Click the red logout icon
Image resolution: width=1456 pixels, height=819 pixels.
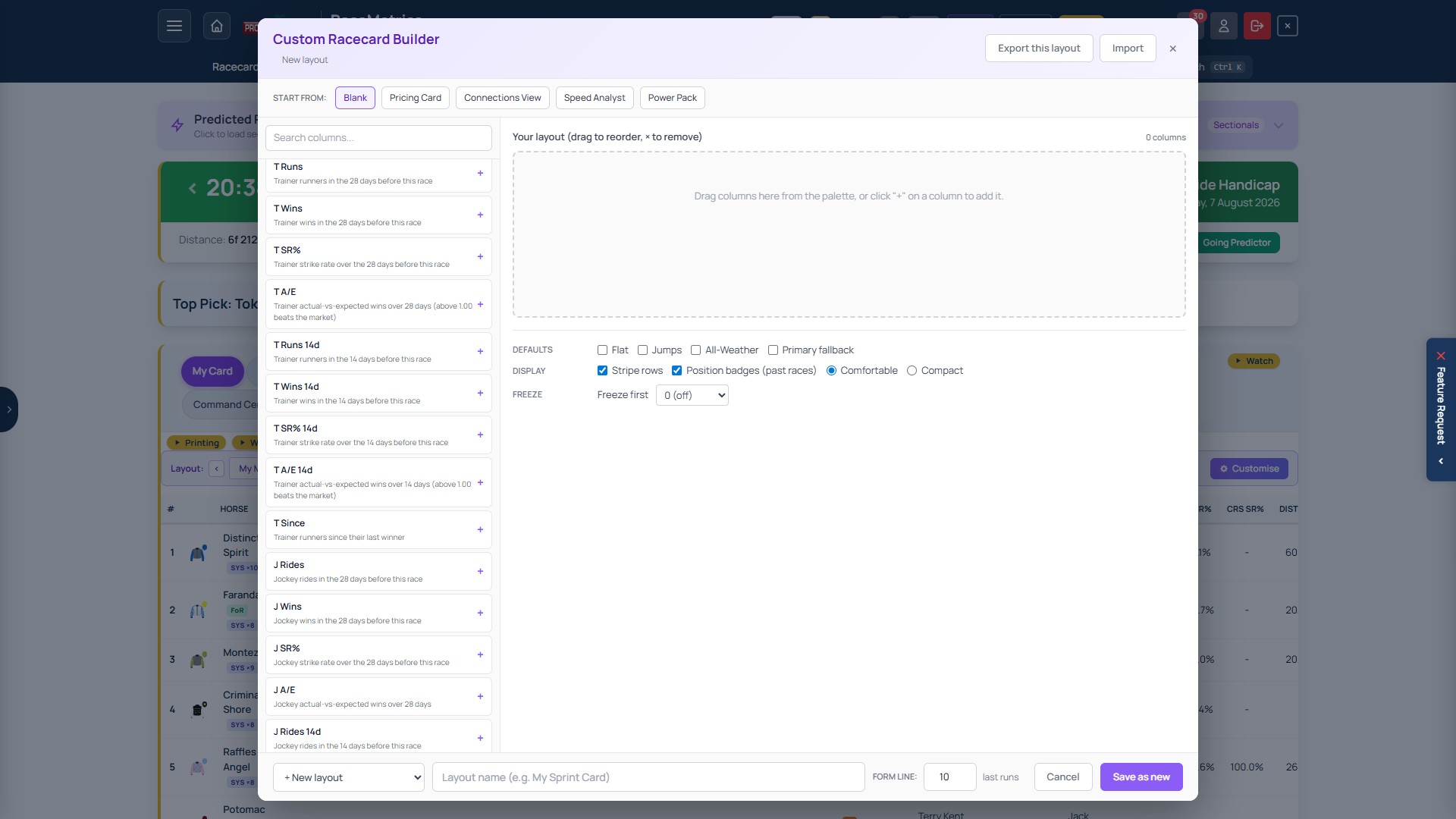point(1257,26)
